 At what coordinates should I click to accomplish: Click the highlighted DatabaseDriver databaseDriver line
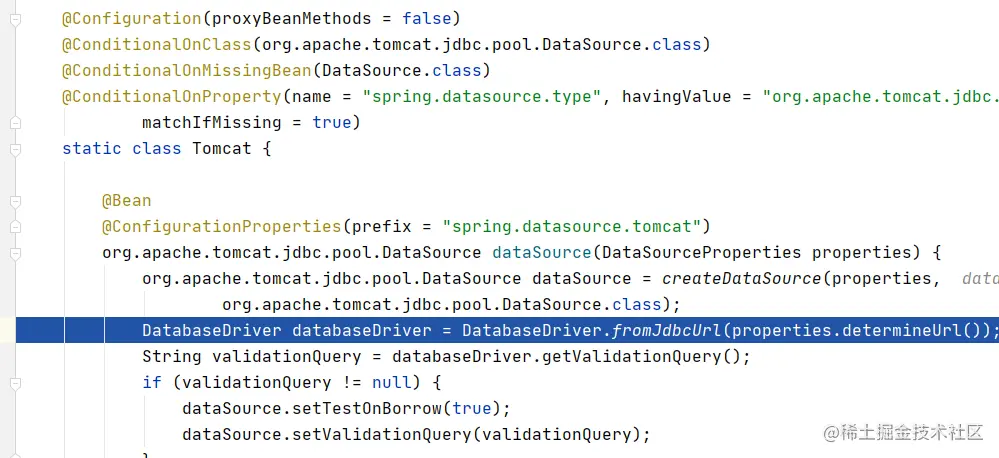pos(507,330)
